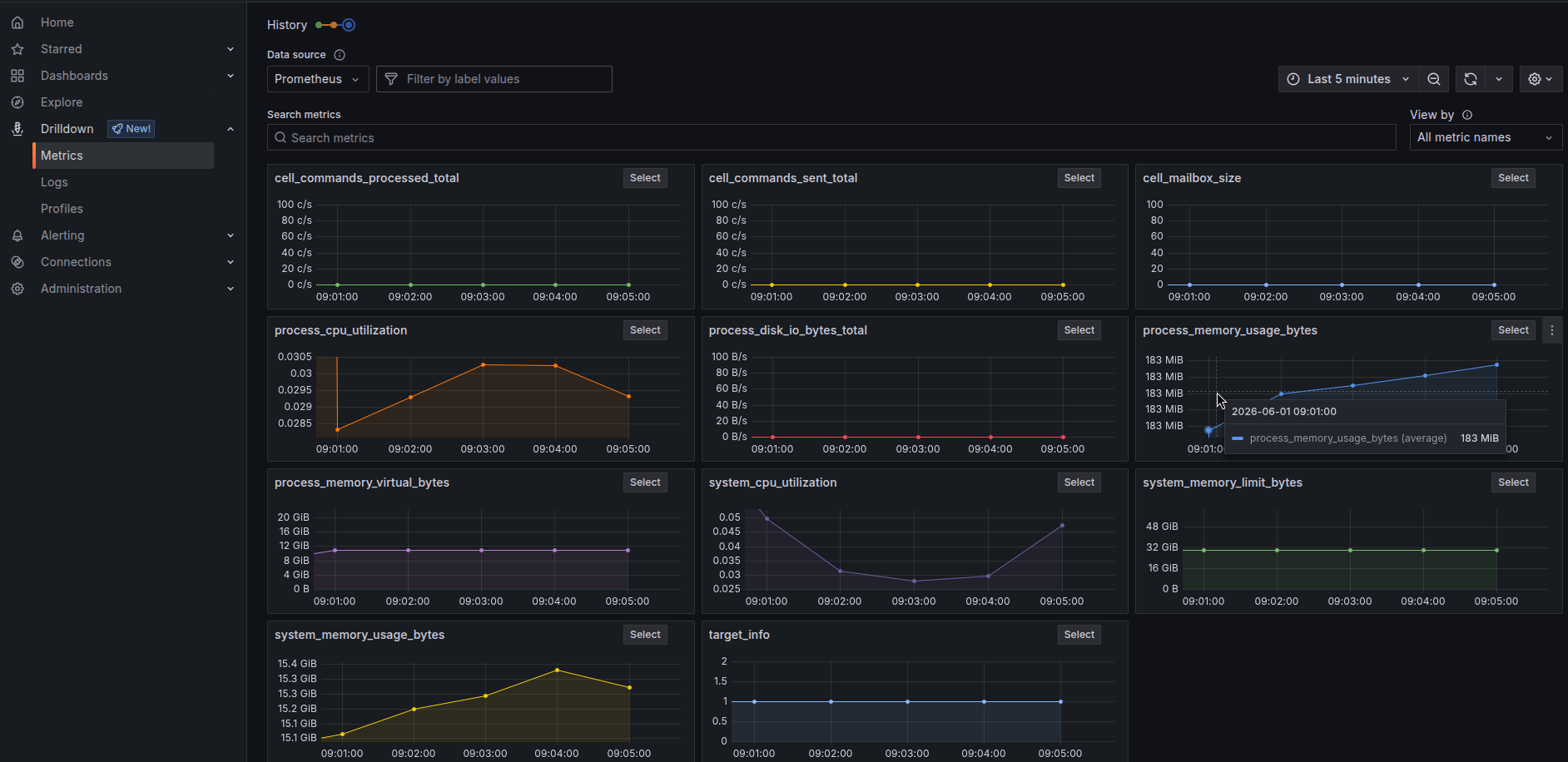Open the Prometheus data source dropdown
This screenshot has width=1568, height=762.
tap(318, 79)
